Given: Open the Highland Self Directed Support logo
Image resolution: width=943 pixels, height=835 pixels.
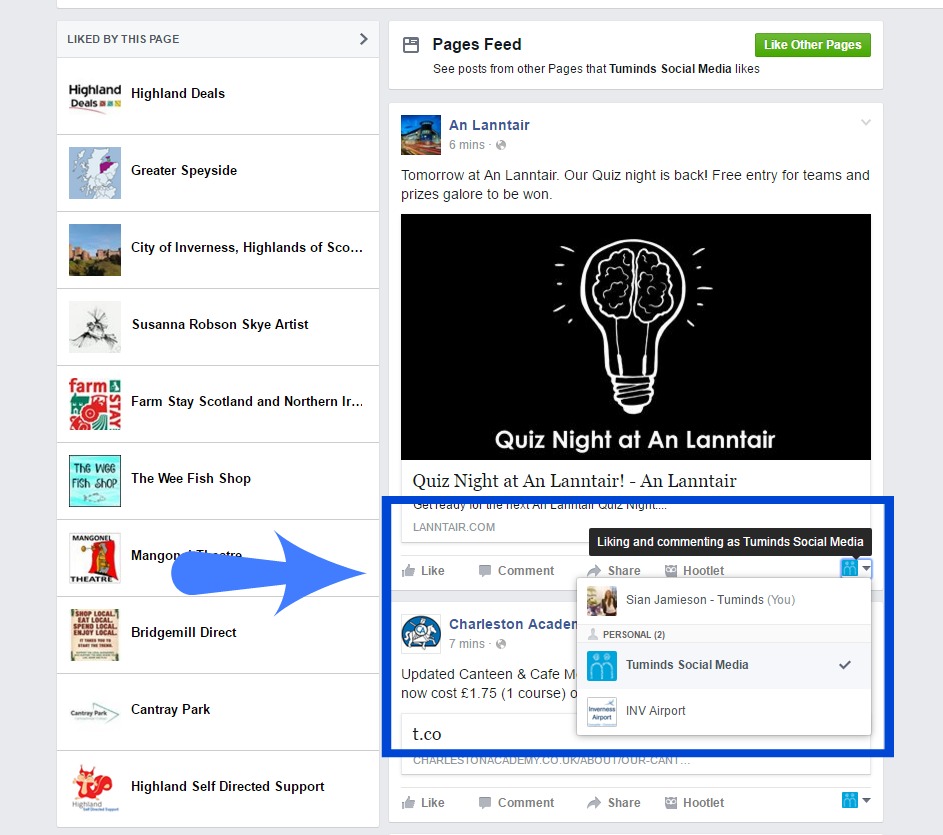Looking at the screenshot, I should pyautogui.click(x=95, y=789).
